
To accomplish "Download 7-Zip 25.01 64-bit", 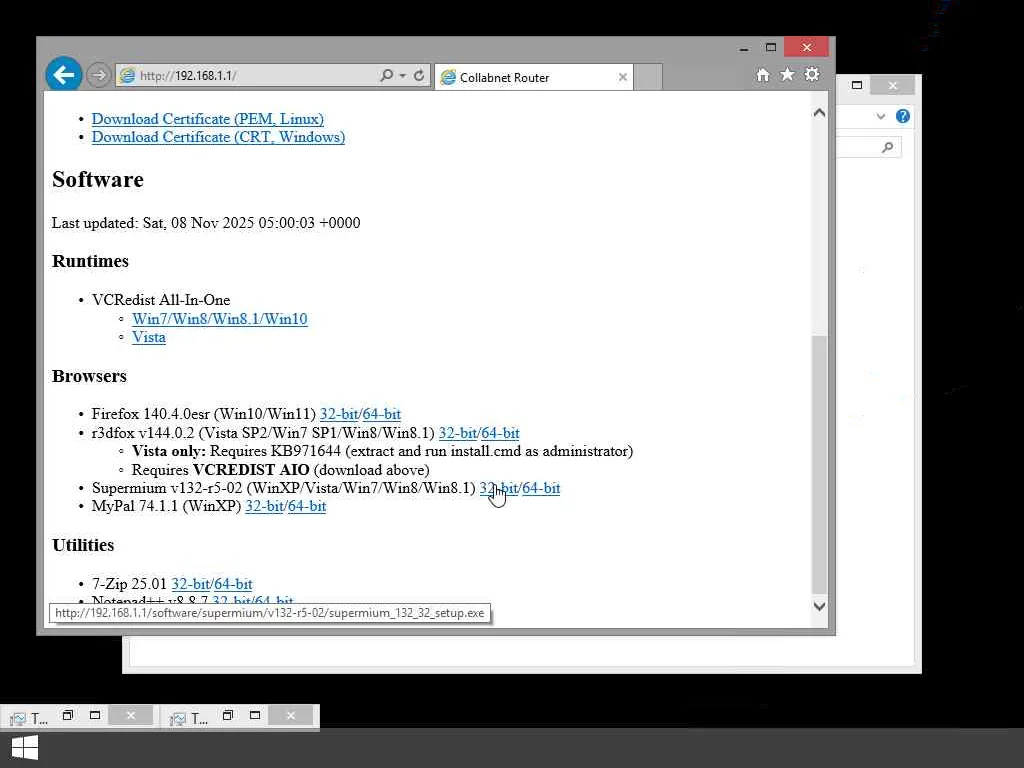I will [233, 584].
